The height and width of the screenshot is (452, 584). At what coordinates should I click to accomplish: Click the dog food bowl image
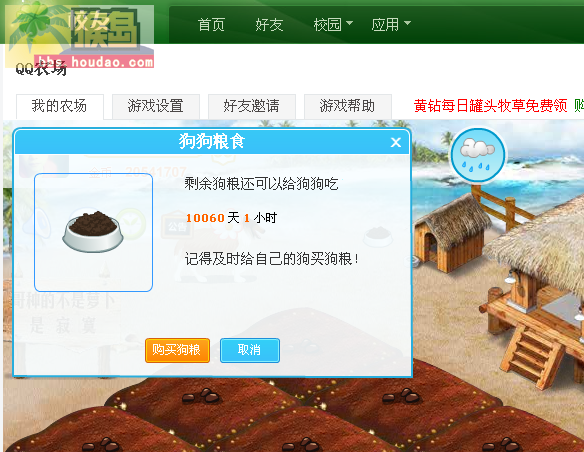(93, 232)
